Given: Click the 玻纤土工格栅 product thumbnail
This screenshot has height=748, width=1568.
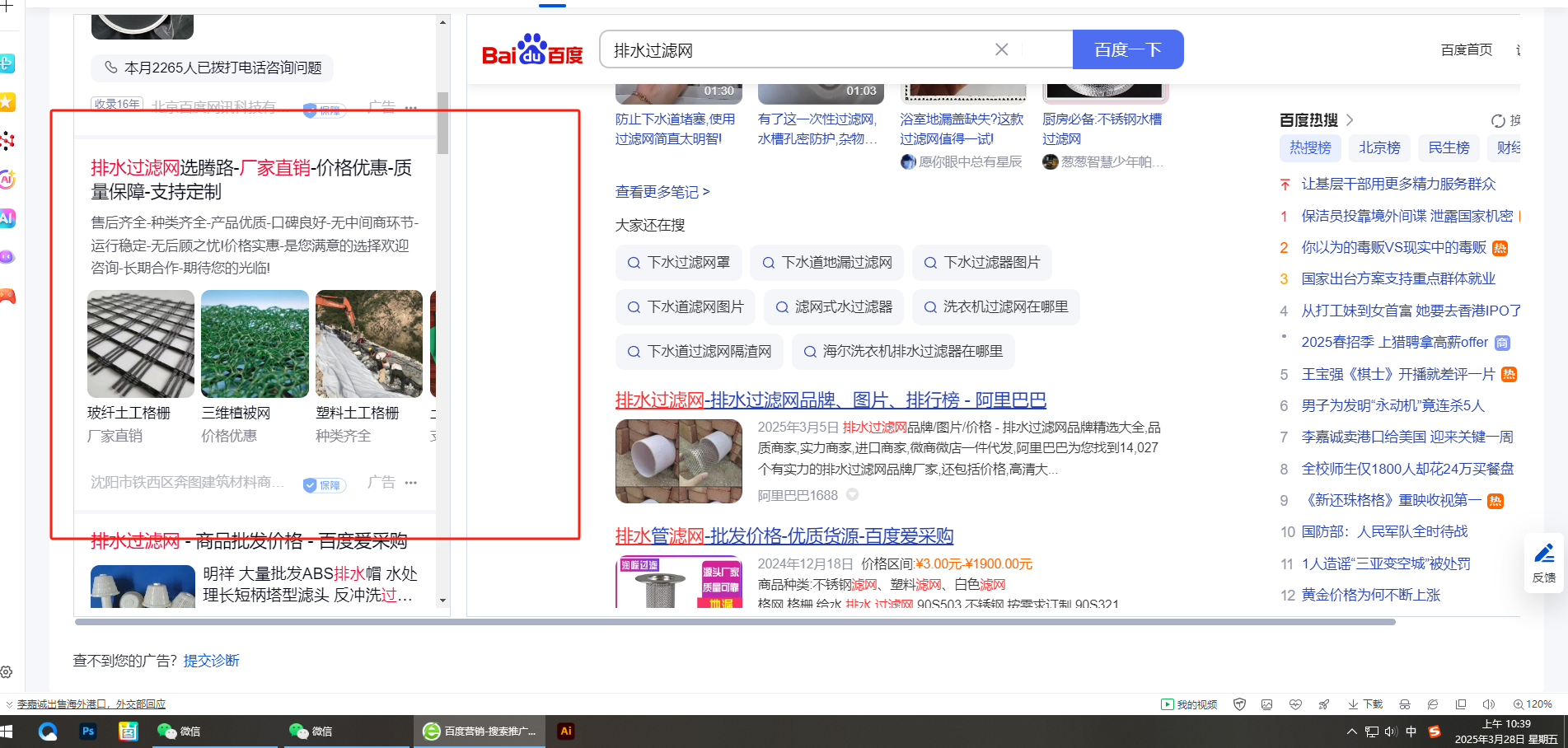Looking at the screenshot, I should tap(141, 344).
